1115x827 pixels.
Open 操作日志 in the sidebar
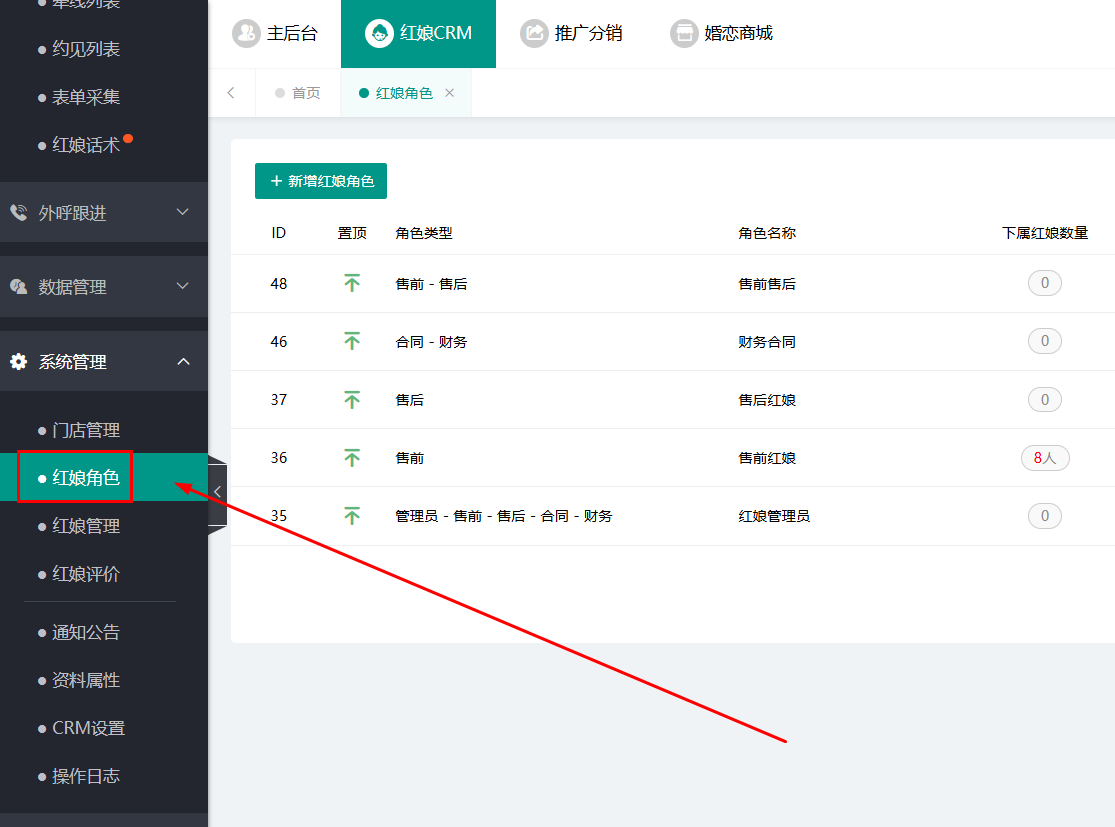[85, 776]
